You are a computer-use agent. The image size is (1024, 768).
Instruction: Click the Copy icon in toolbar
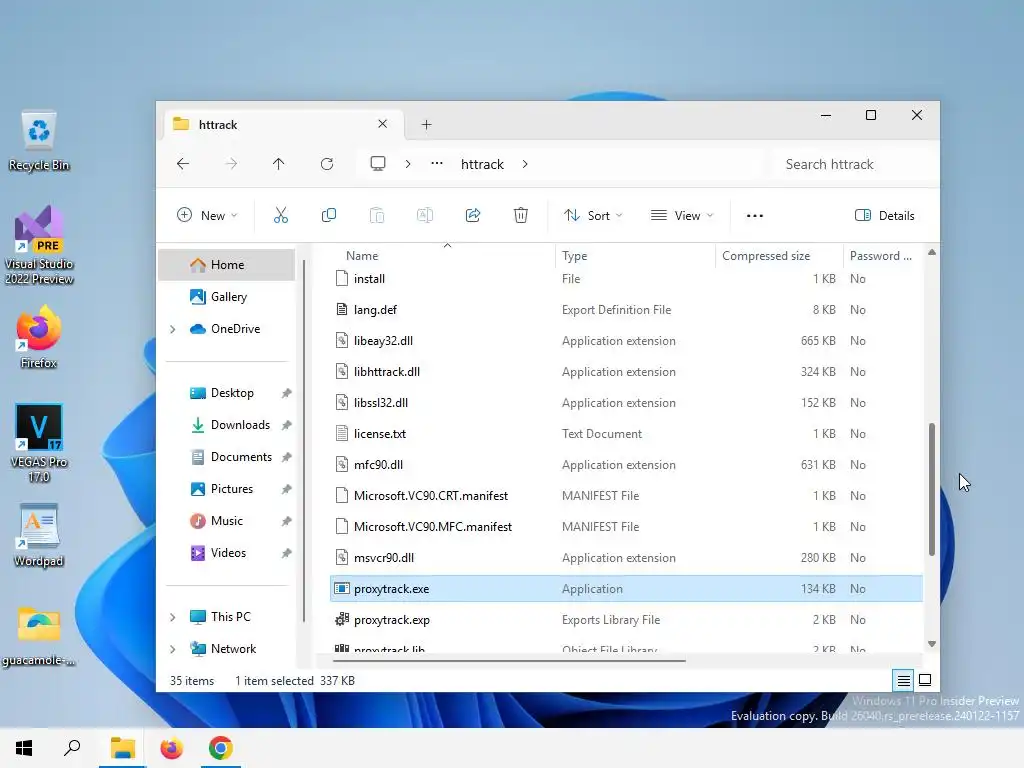(x=329, y=216)
